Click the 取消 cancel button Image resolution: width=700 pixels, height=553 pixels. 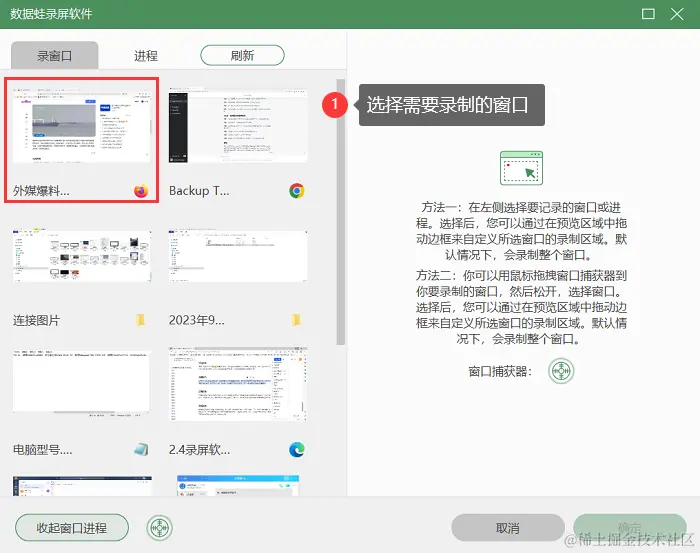point(508,528)
